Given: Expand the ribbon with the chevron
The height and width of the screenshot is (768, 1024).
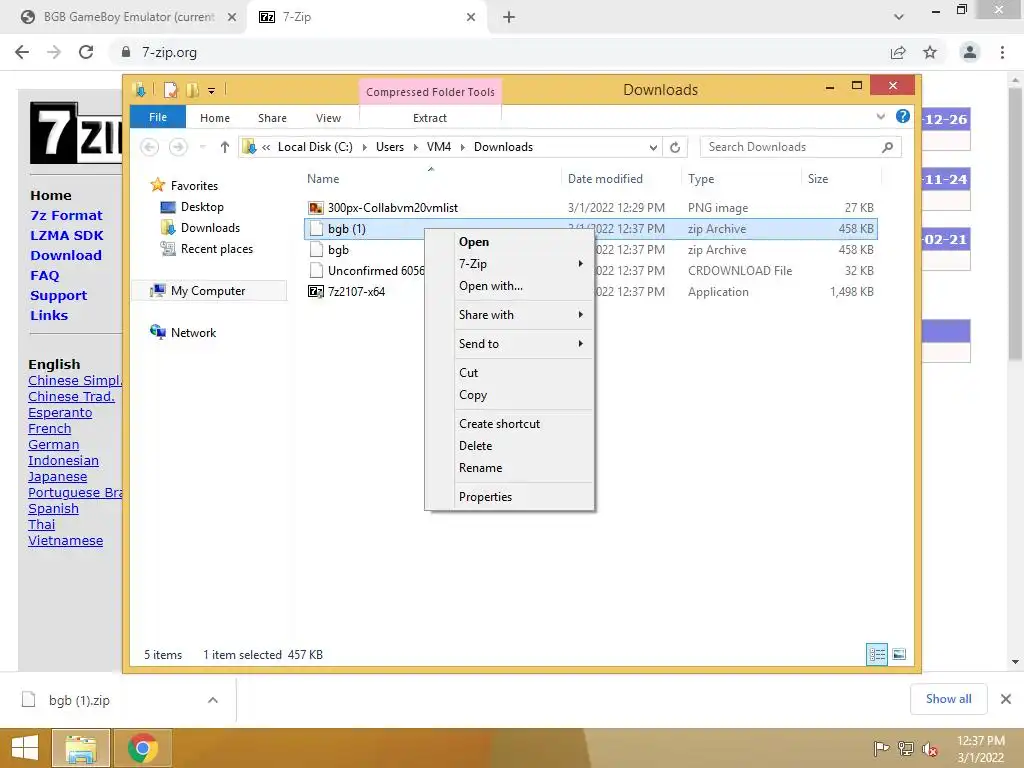Looking at the screenshot, I should tap(880, 117).
